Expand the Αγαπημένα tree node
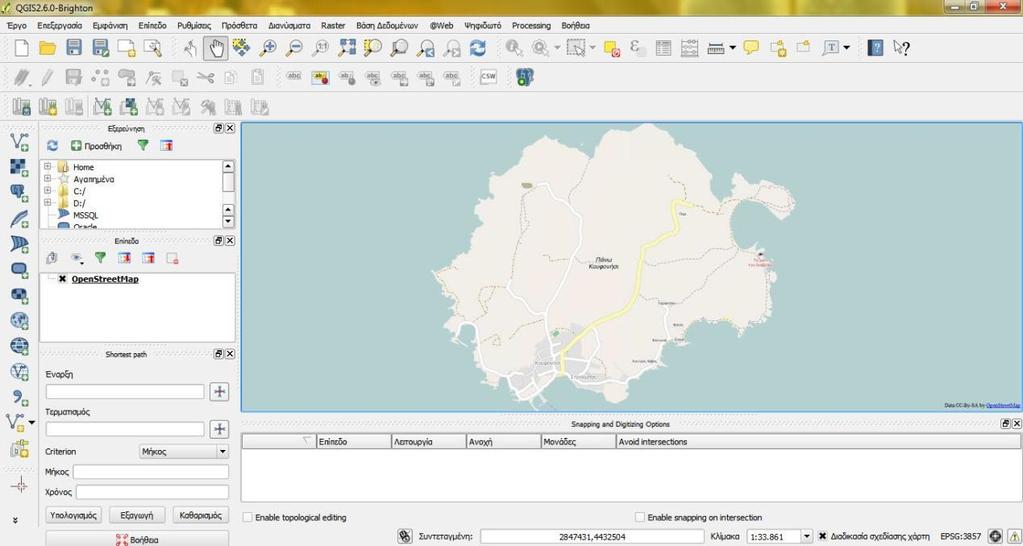 pos(48,179)
